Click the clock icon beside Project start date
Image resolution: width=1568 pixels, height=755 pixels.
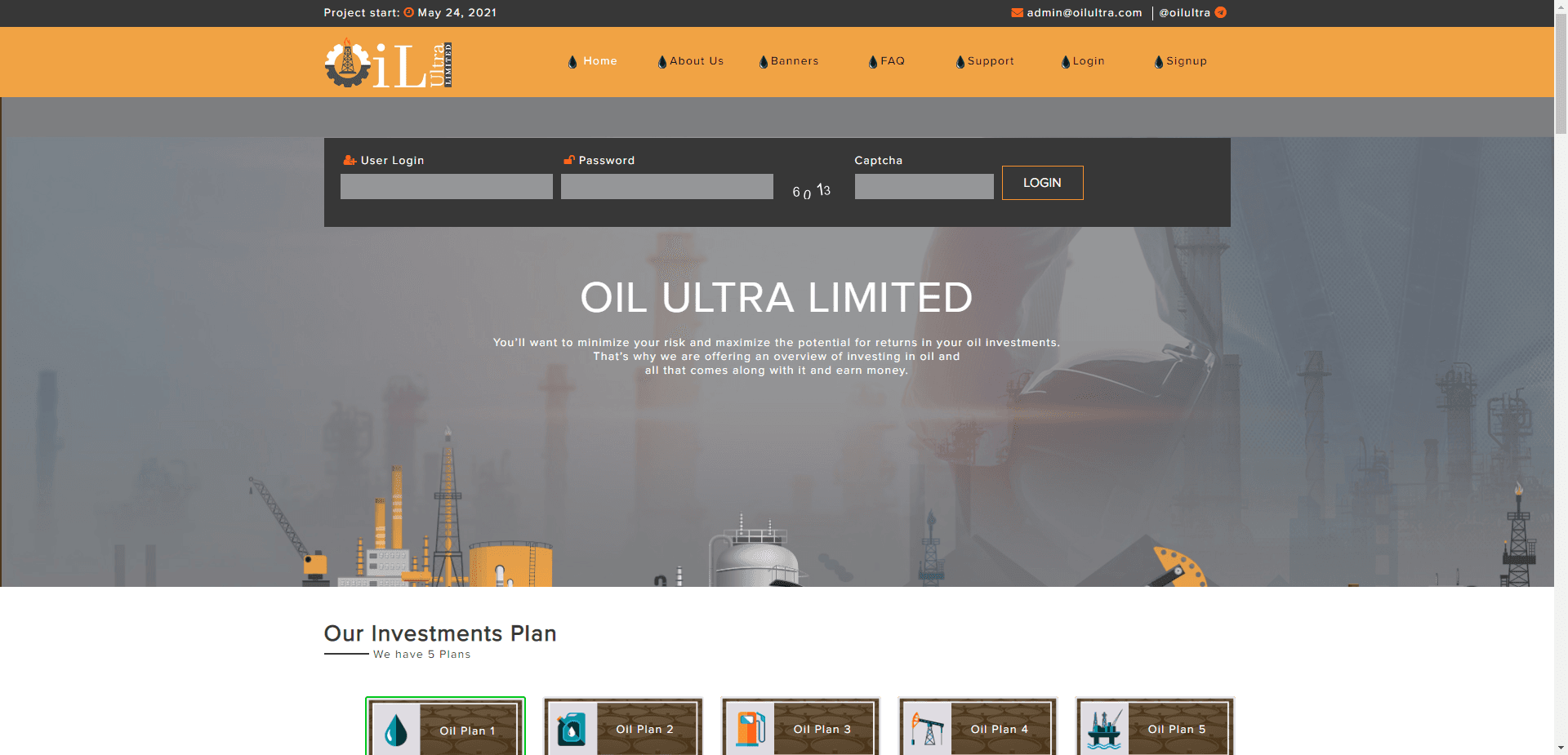pos(407,12)
